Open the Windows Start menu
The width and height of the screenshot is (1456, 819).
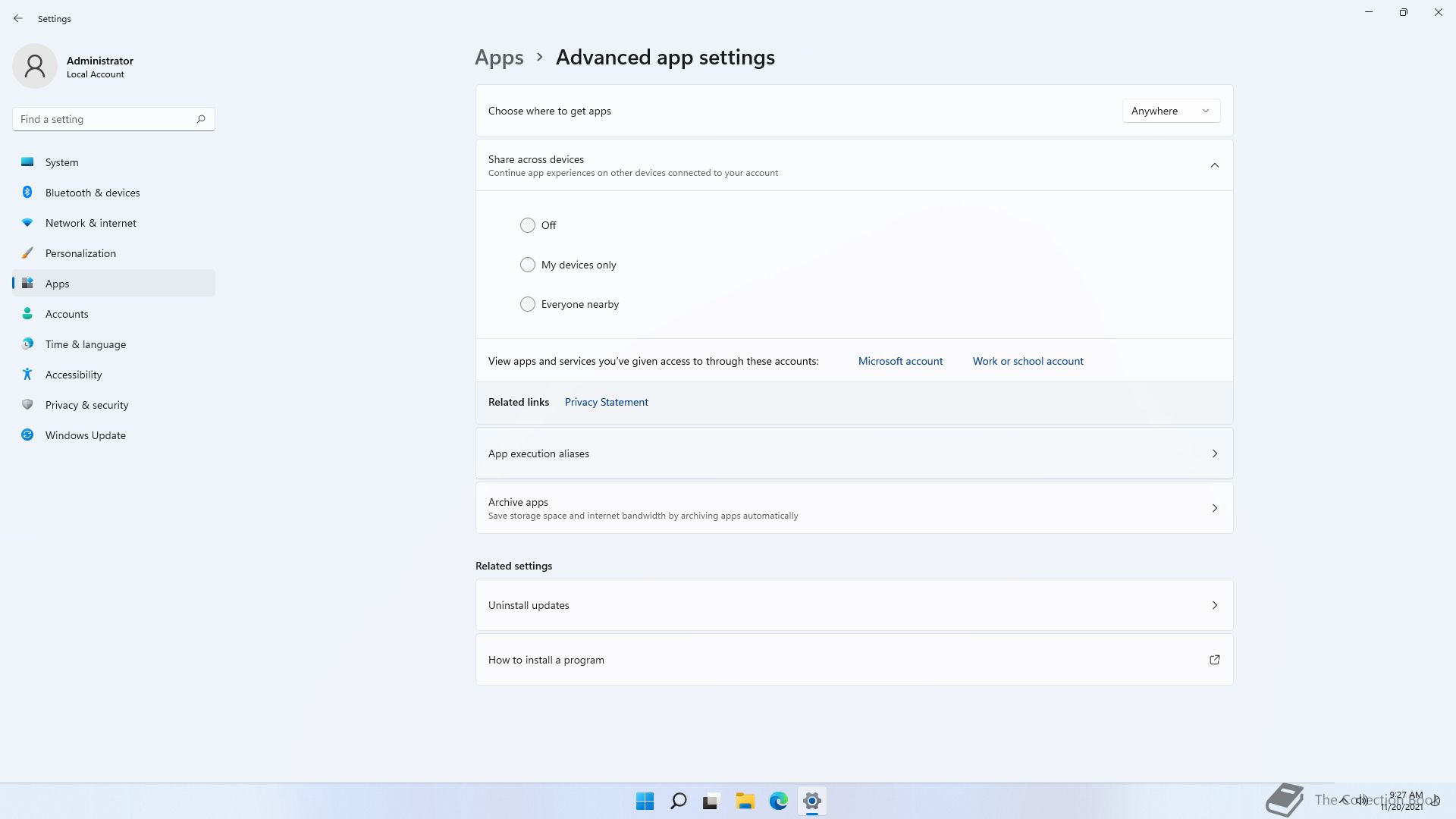645,801
